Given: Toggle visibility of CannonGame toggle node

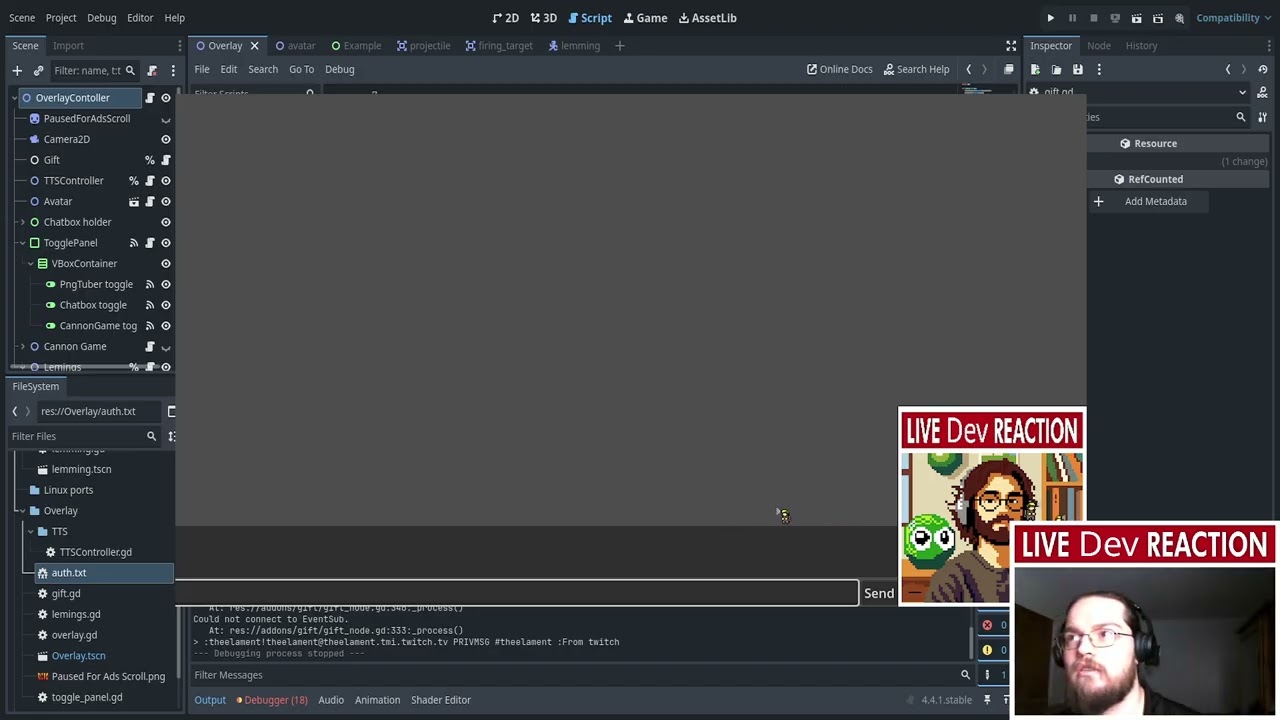Looking at the screenshot, I should [166, 326].
